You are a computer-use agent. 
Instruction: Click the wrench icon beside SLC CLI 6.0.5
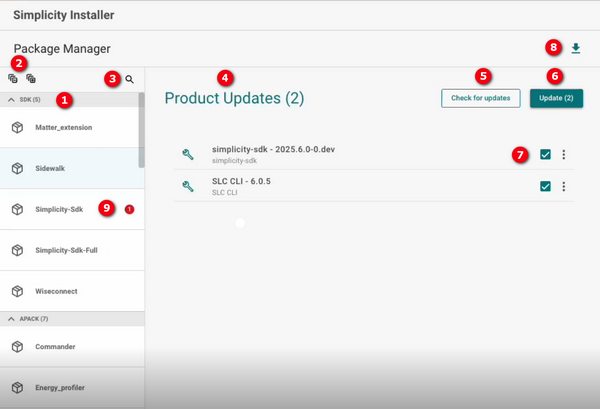click(x=188, y=186)
